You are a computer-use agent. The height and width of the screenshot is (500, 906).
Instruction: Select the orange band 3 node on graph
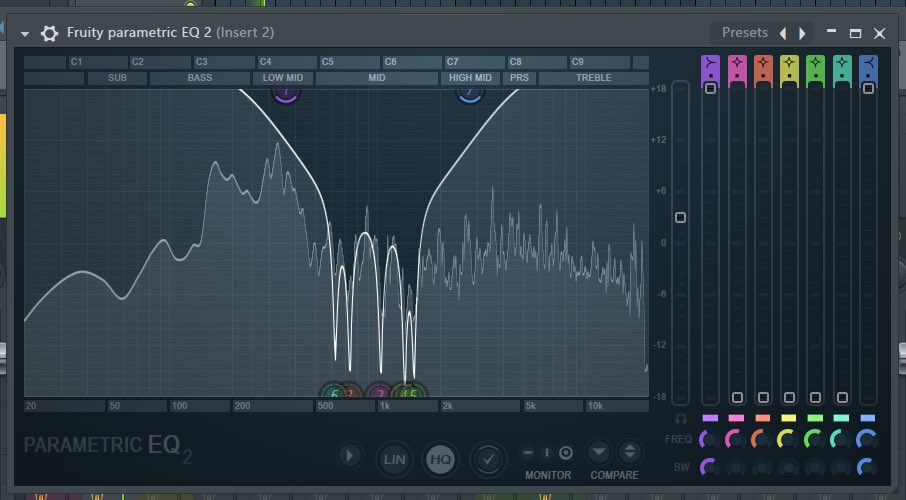click(x=351, y=392)
